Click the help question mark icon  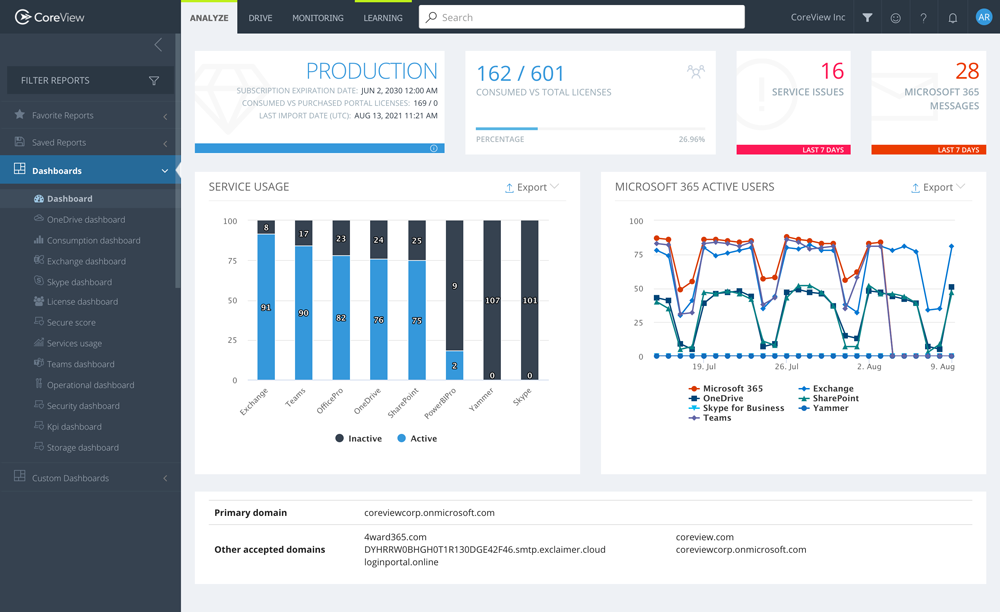(x=923, y=17)
